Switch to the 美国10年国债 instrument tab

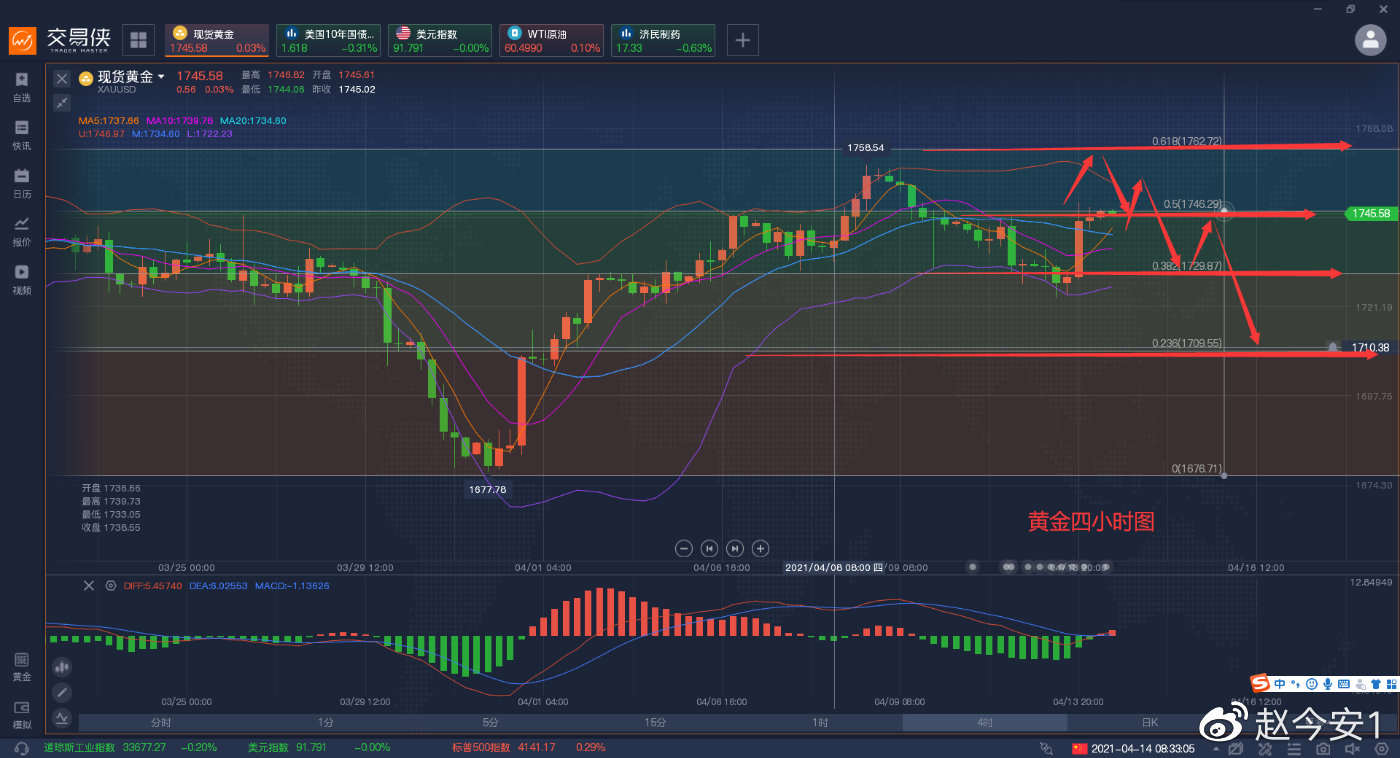click(x=329, y=40)
